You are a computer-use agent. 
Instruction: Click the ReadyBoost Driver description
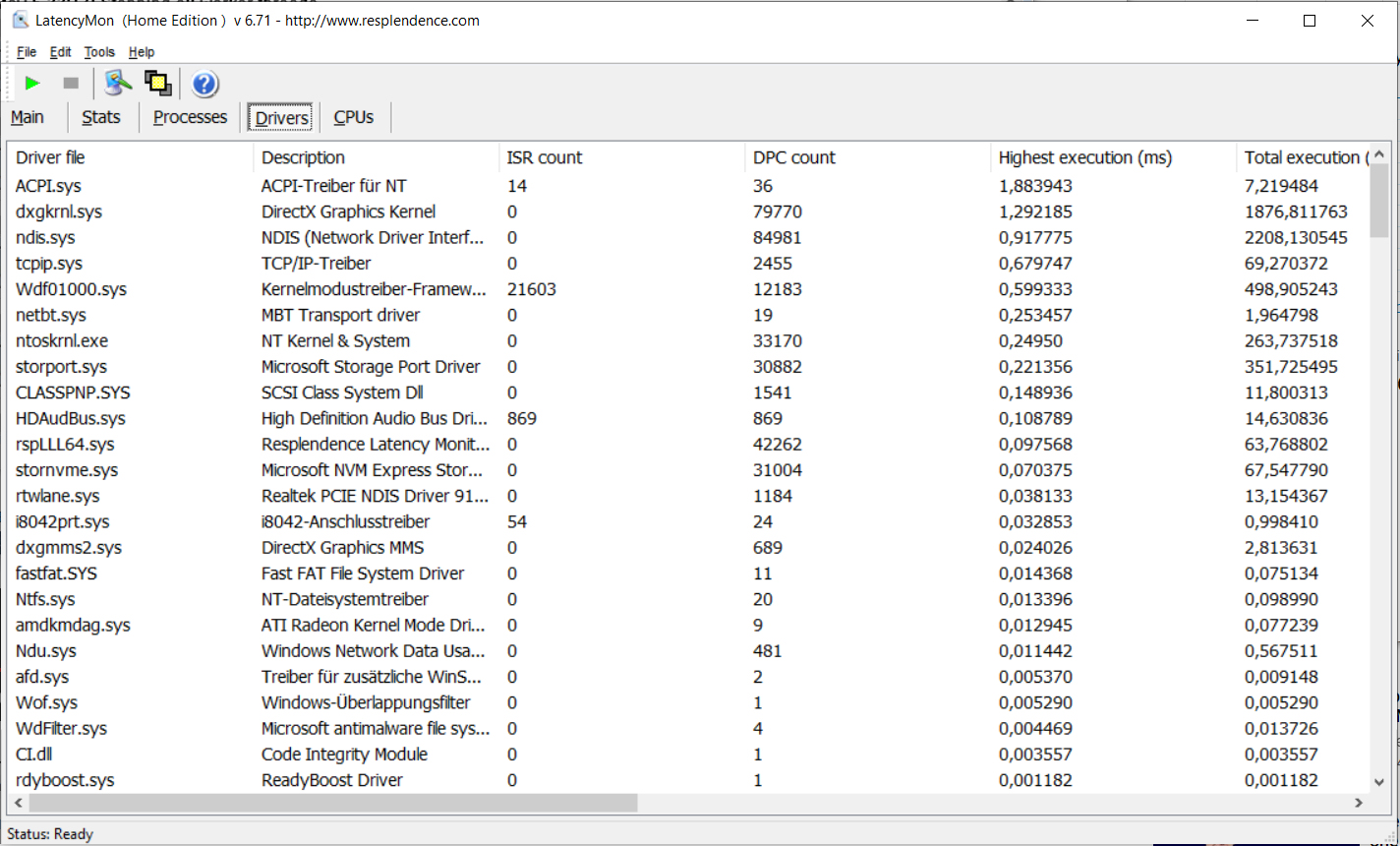332,780
